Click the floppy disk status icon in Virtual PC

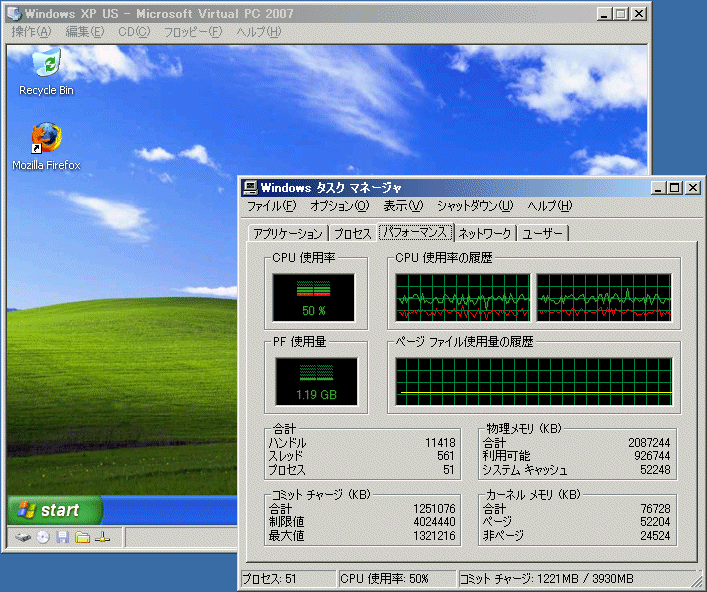point(63,537)
